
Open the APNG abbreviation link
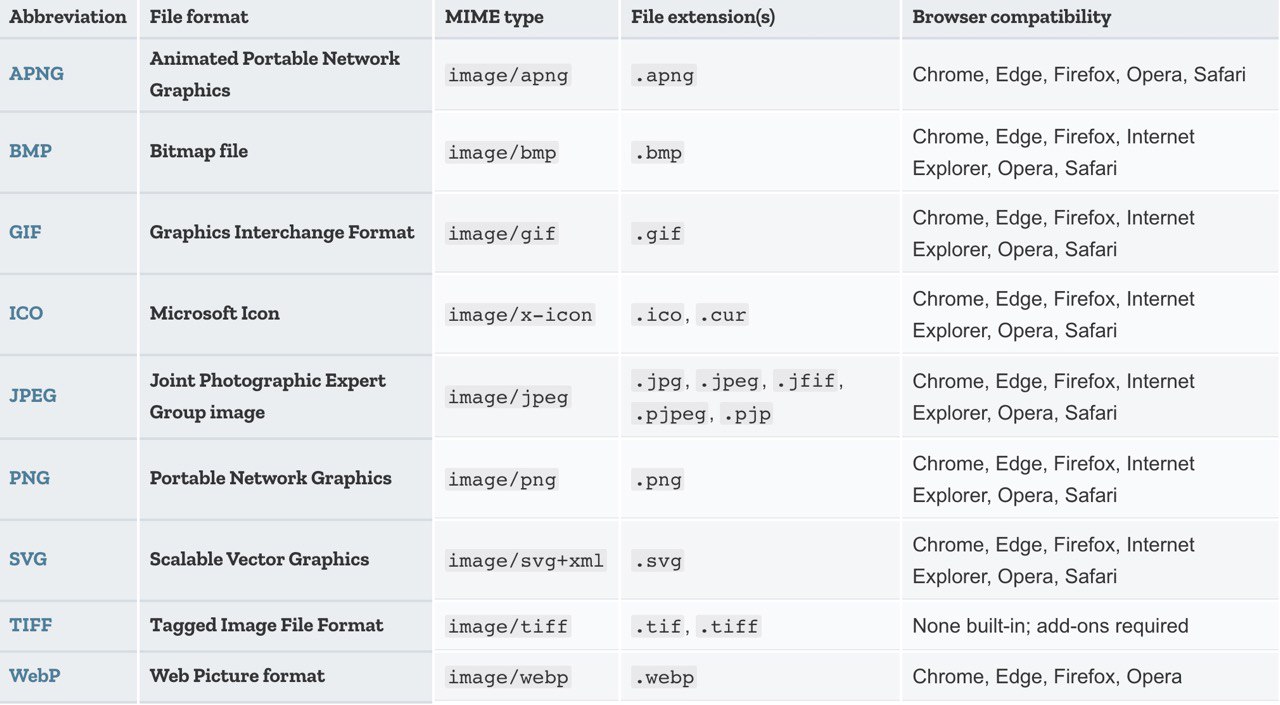[36, 73]
